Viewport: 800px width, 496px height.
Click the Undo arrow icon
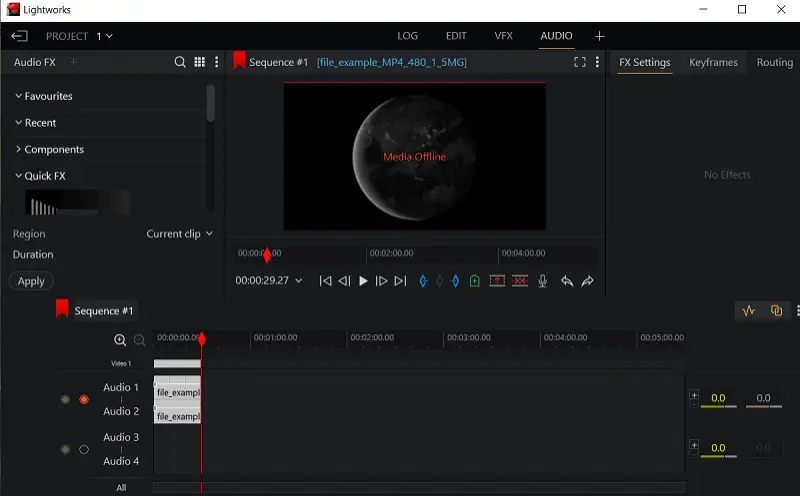click(x=567, y=281)
